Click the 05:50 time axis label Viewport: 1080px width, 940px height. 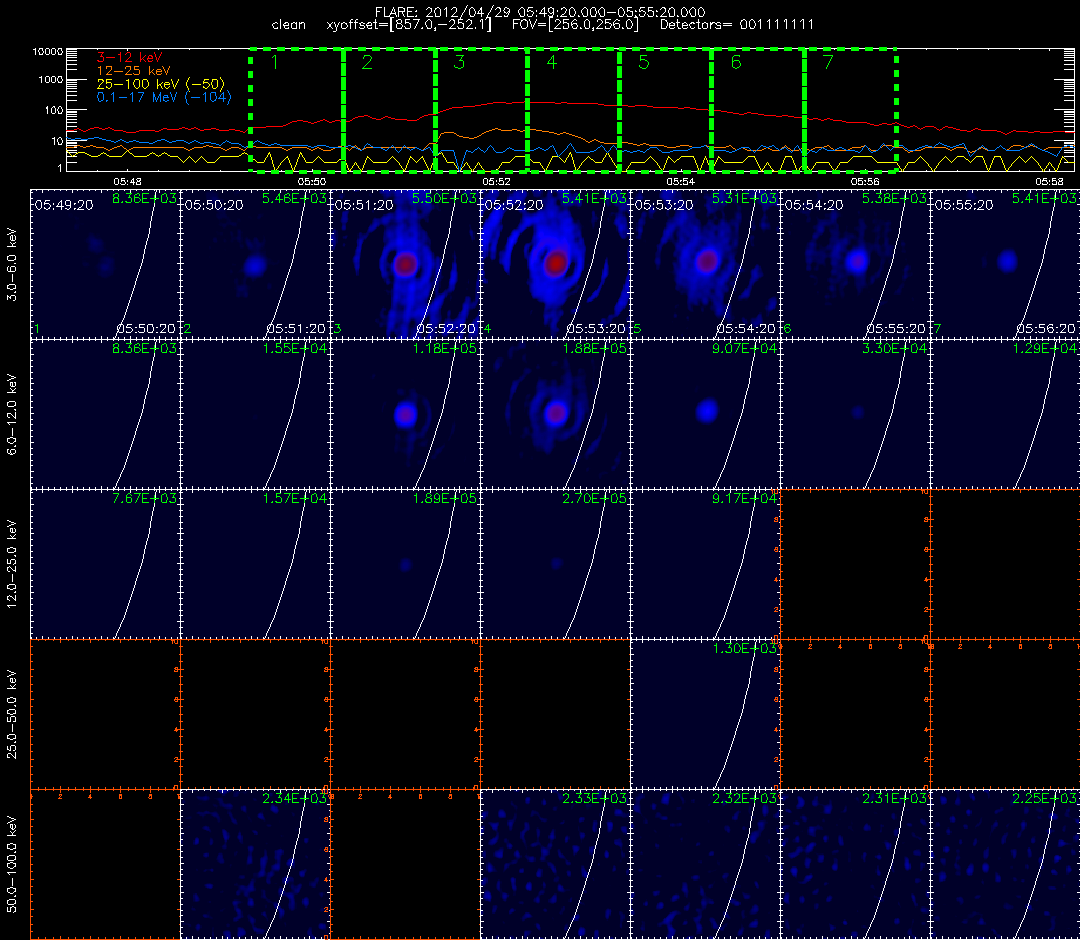point(311,181)
